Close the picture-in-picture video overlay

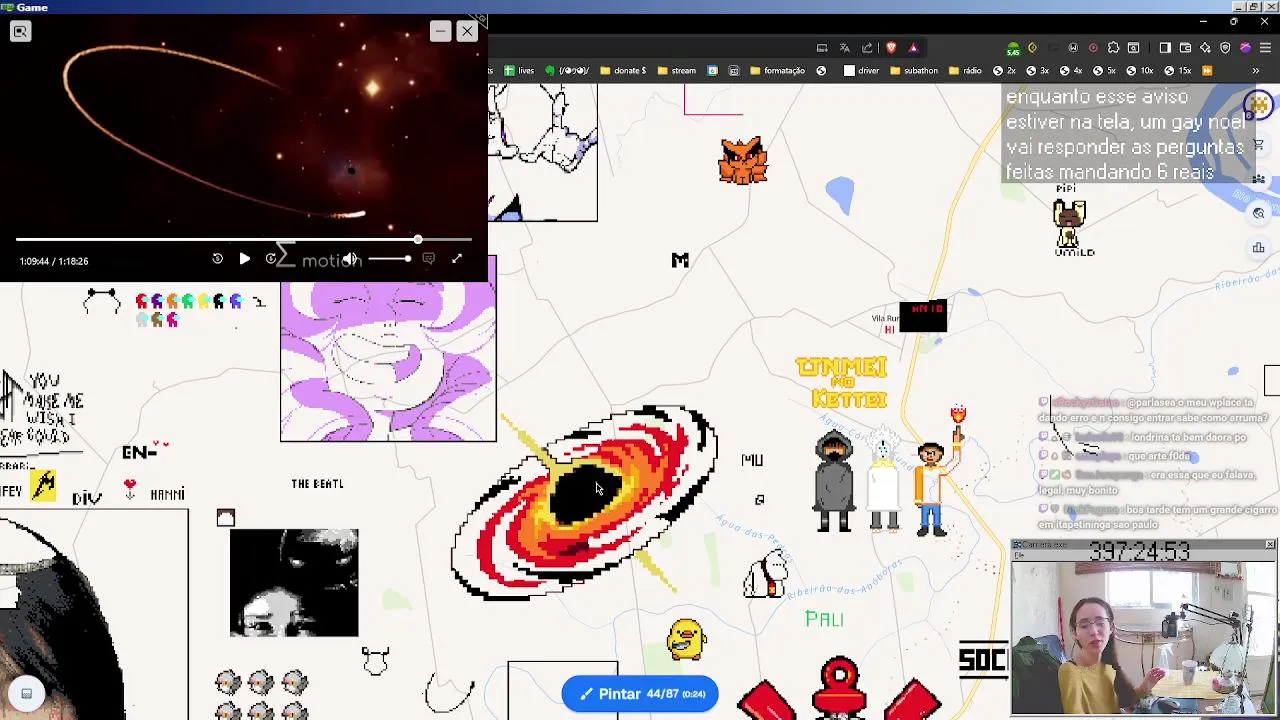(467, 31)
